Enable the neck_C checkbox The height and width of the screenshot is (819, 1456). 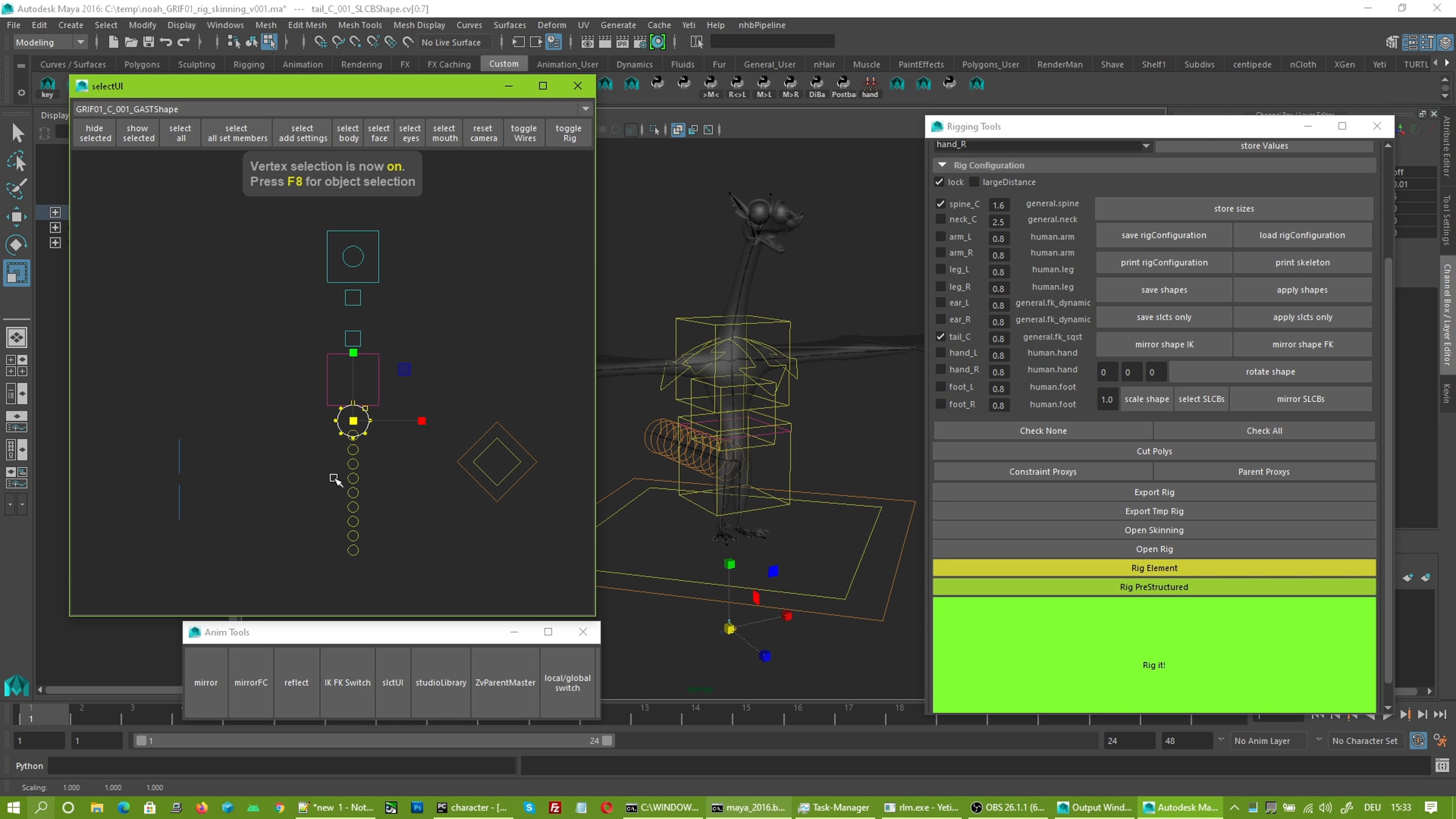pyautogui.click(x=940, y=219)
